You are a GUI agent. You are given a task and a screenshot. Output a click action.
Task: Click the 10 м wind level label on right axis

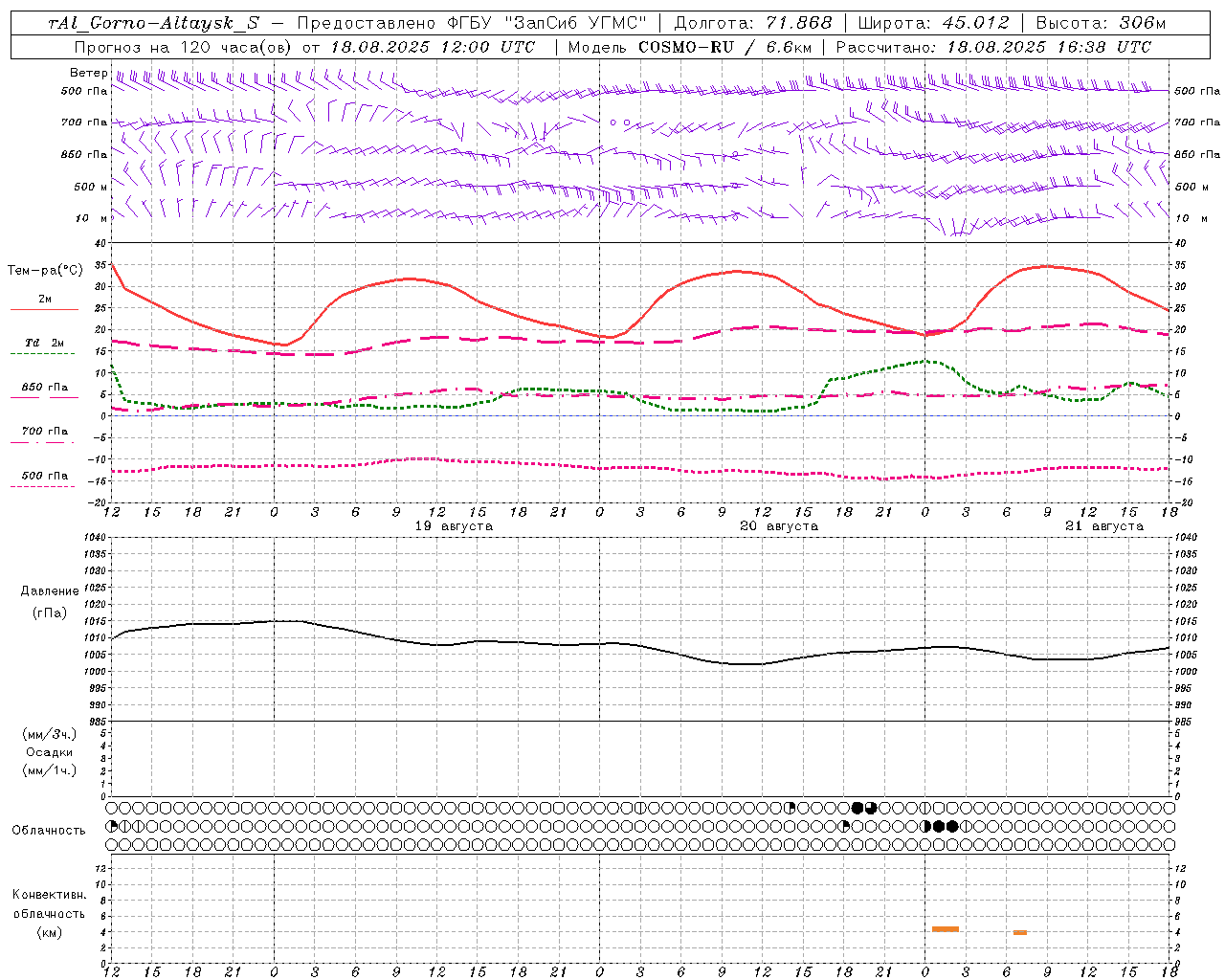1190,218
